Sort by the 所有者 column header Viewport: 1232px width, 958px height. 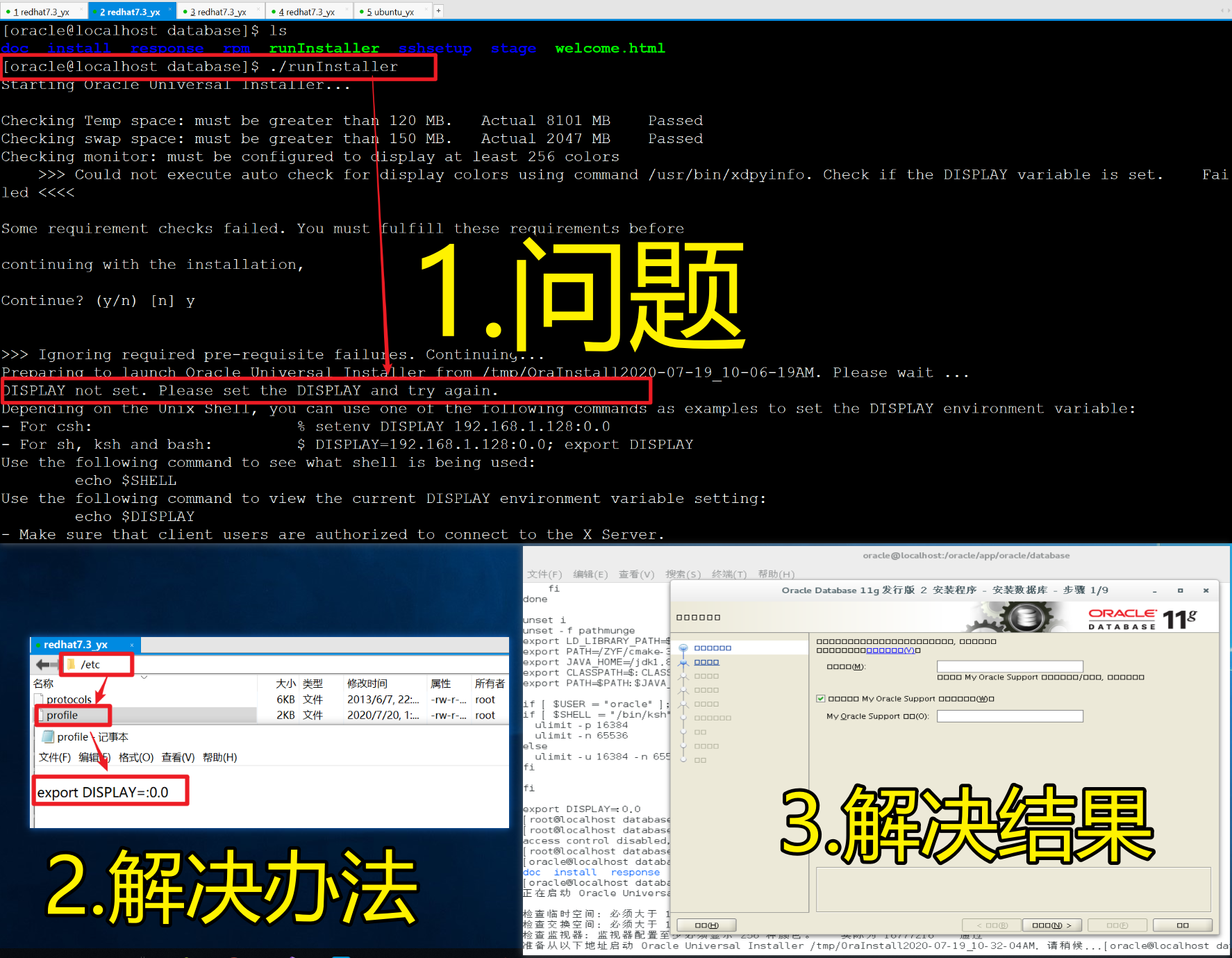coord(490,684)
